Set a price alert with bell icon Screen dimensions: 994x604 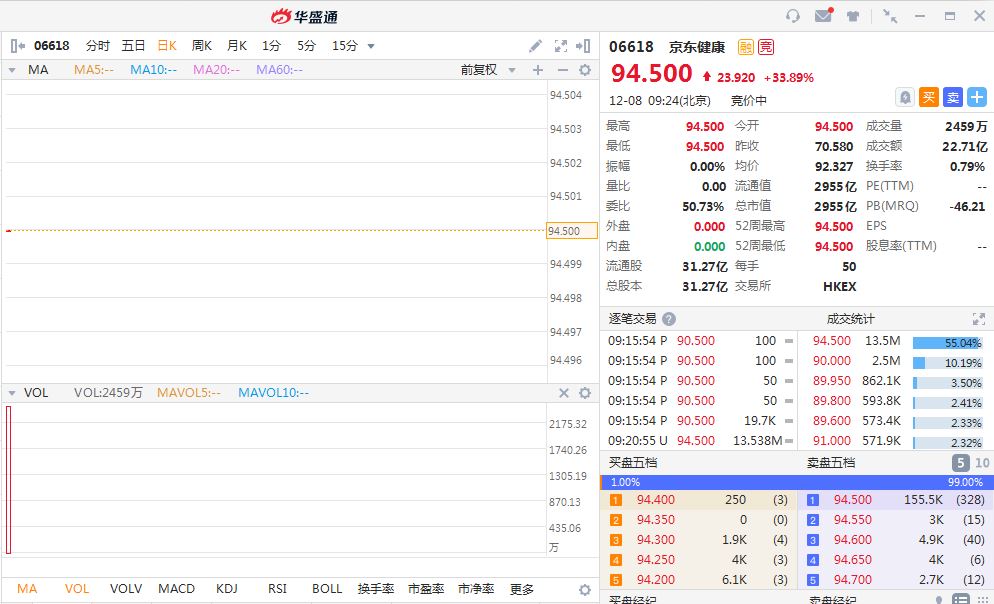coord(904,97)
